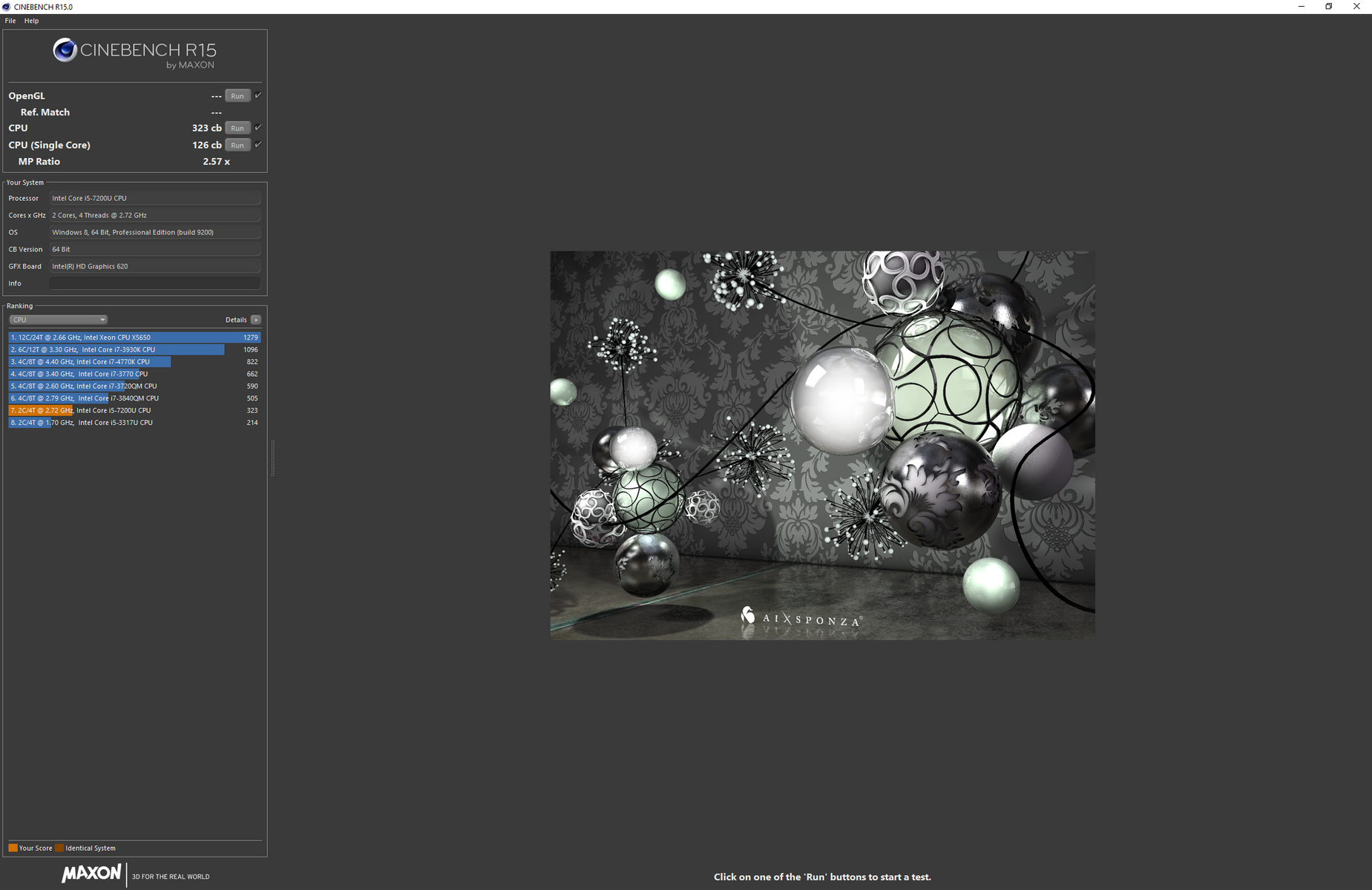The width and height of the screenshot is (1372, 890).
Task: Click the Cinebench sphere logo icon
Action: click(x=65, y=50)
